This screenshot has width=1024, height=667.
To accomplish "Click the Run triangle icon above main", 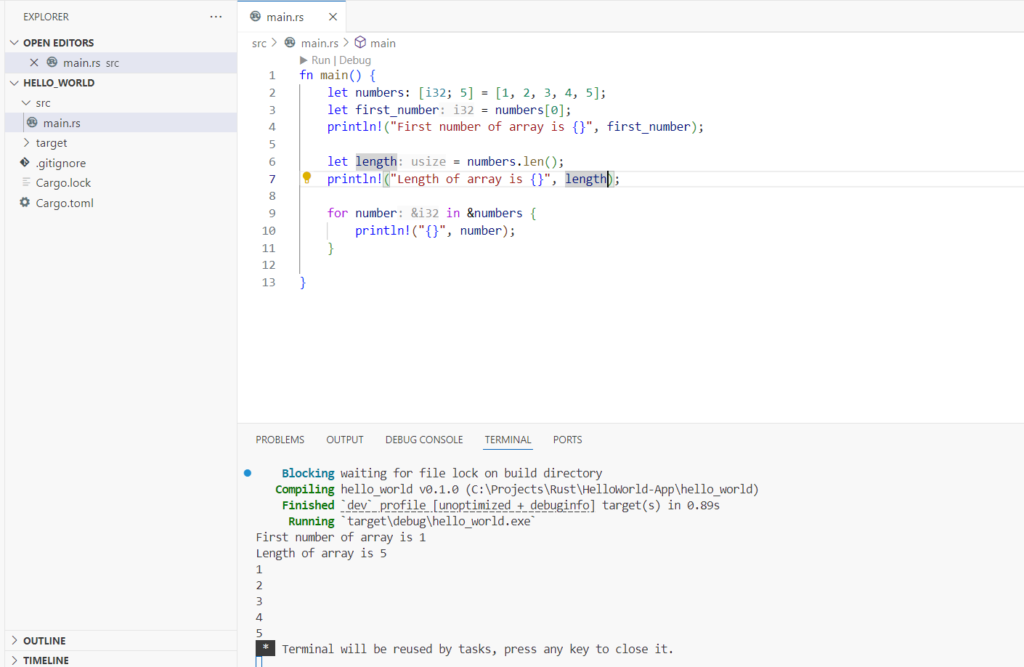I will 303,60.
